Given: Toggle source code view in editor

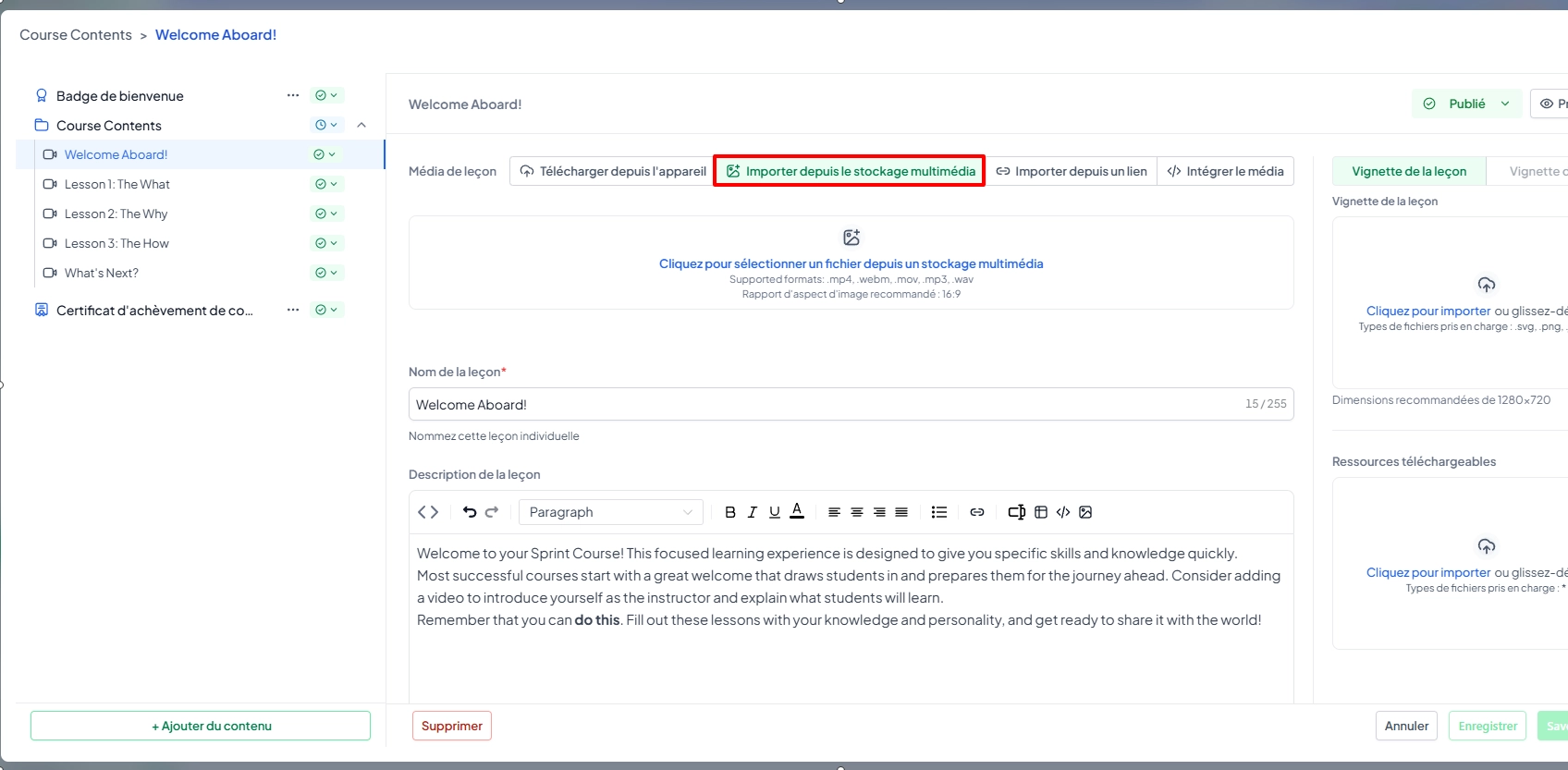Looking at the screenshot, I should [x=428, y=512].
